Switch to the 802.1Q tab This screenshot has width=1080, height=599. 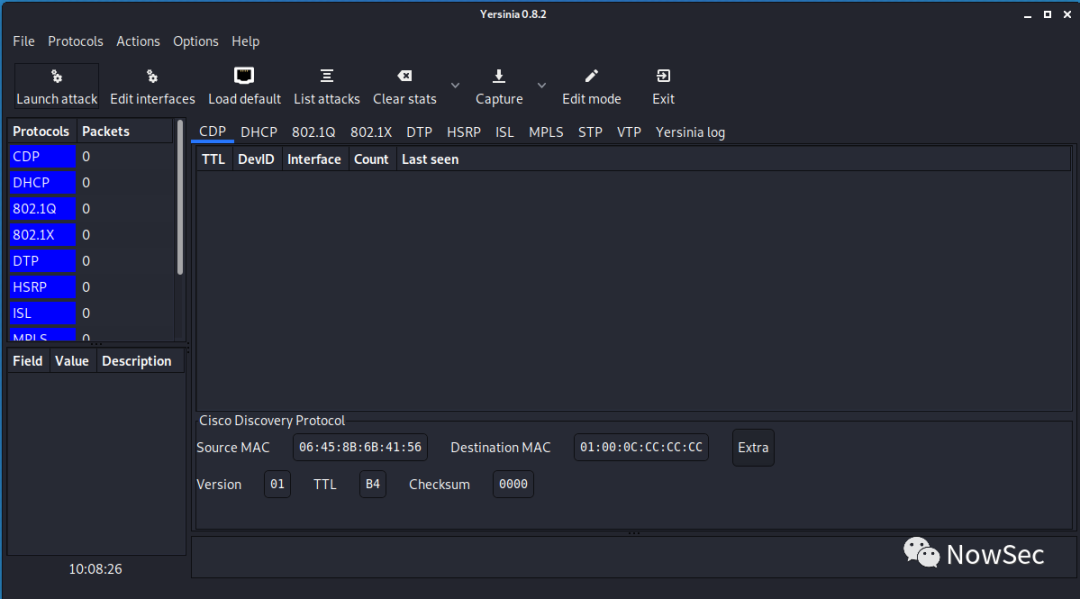tap(313, 132)
